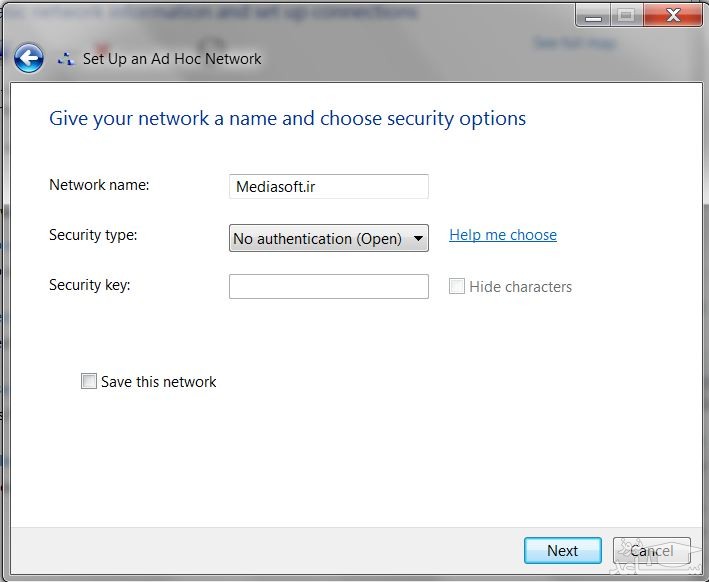Toggle the Hide characters checkbox
The height and width of the screenshot is (582, 709).
click(457, 286)
